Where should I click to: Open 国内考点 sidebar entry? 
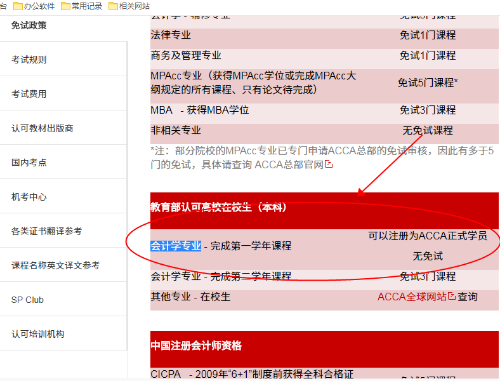29,163
